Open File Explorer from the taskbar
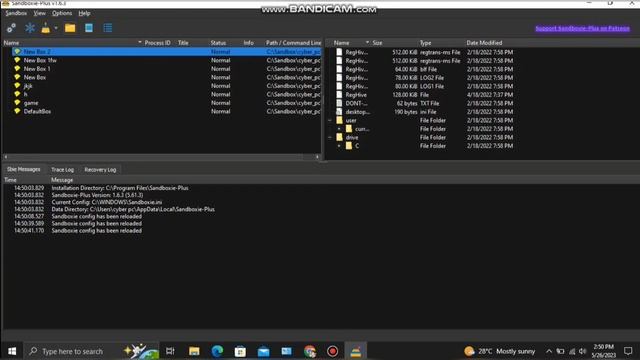 (x=194, y=351)
